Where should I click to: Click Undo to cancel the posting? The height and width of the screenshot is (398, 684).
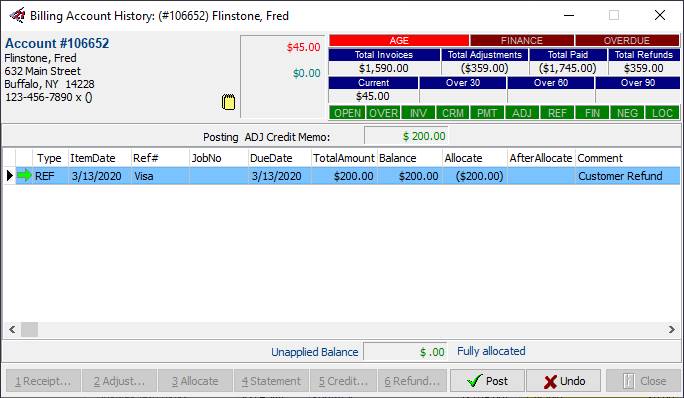[x=564, y=381]
